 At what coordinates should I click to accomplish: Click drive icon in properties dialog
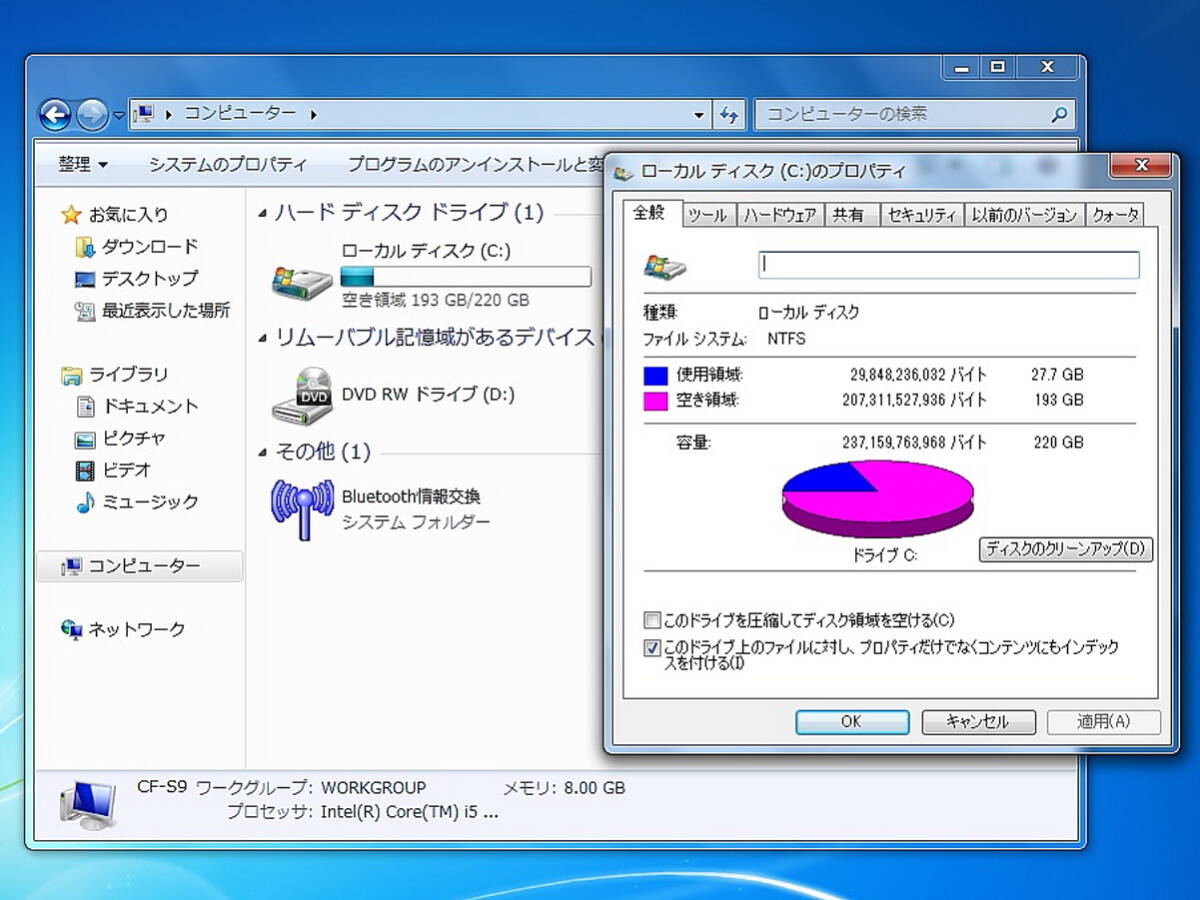[665, 265]
